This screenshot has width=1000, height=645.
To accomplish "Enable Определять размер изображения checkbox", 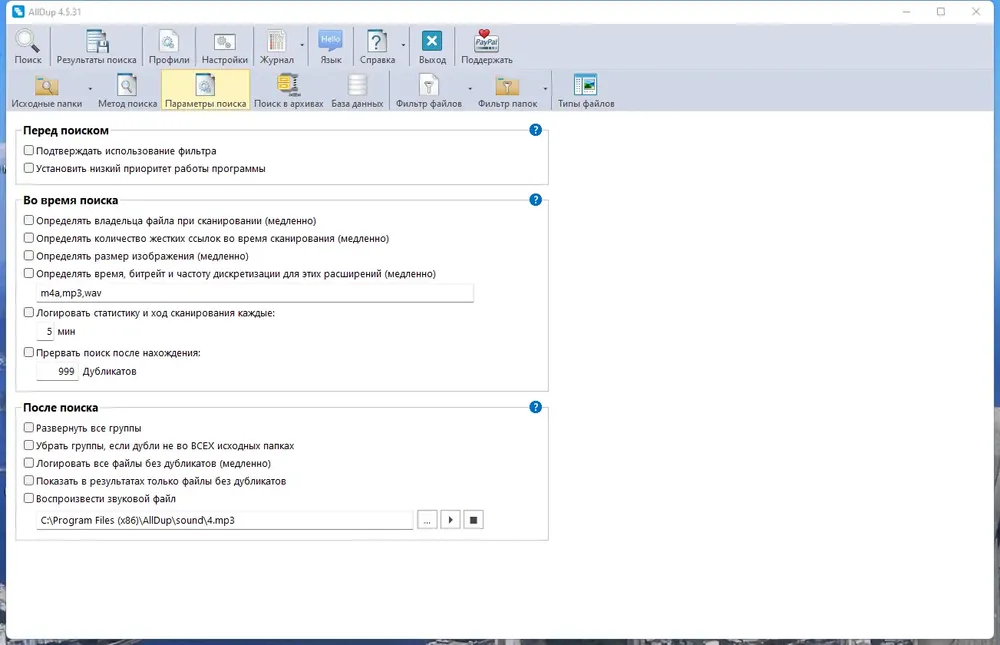I will tap(29, 256).
